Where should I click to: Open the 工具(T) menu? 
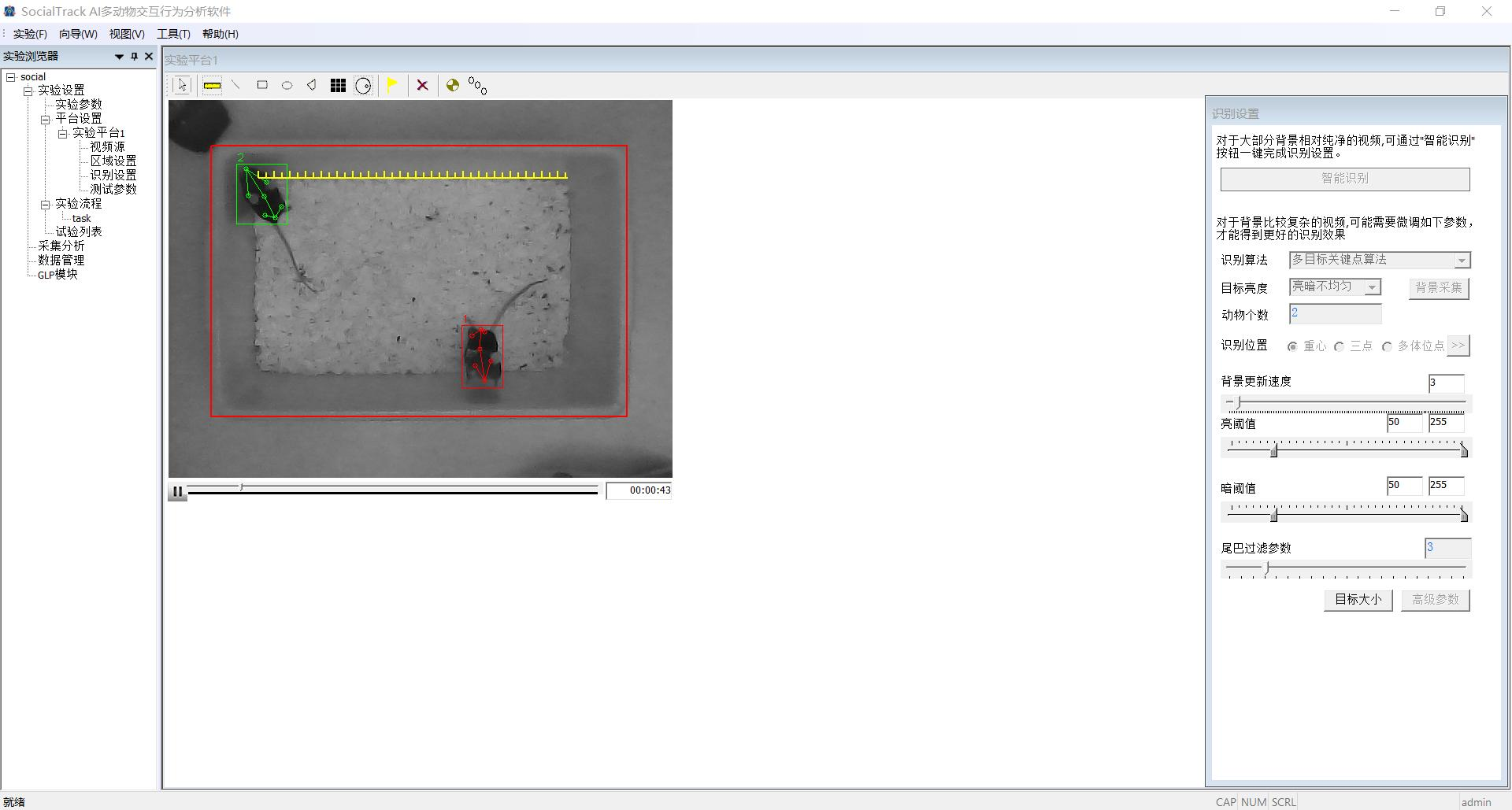click(173, 34)
